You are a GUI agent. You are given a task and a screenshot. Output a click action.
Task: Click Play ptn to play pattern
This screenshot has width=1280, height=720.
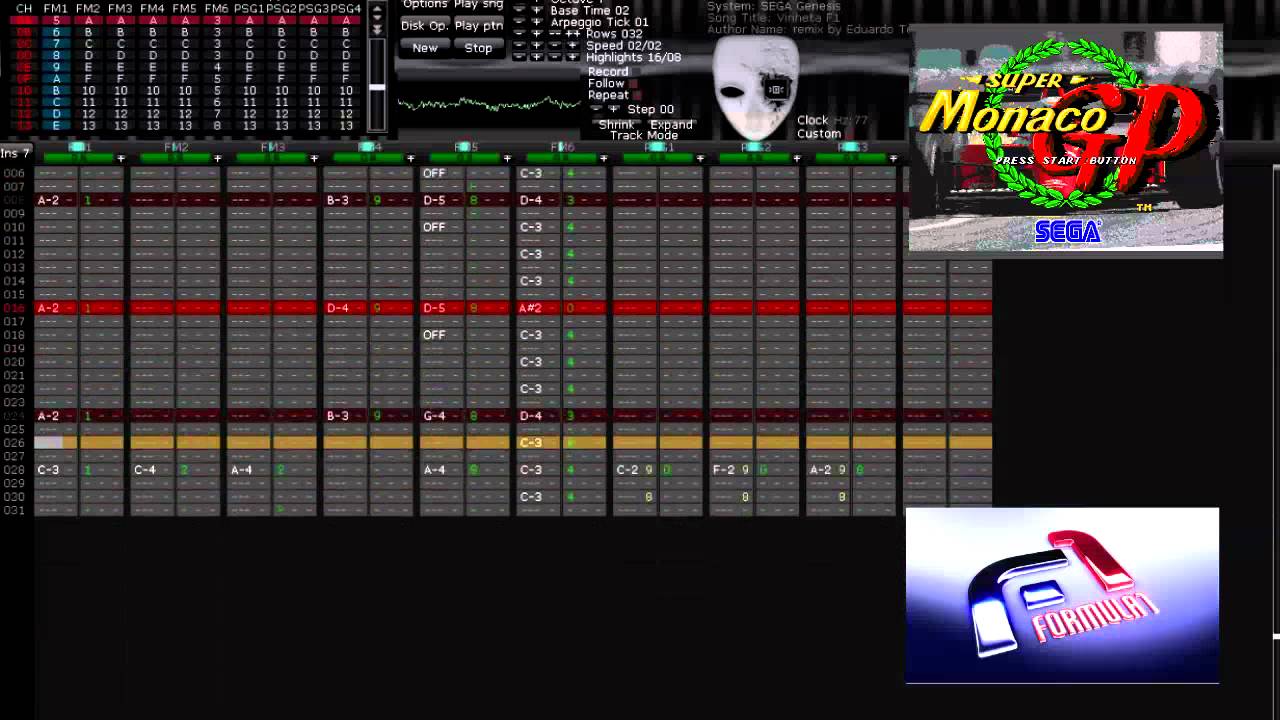[478, 26]
